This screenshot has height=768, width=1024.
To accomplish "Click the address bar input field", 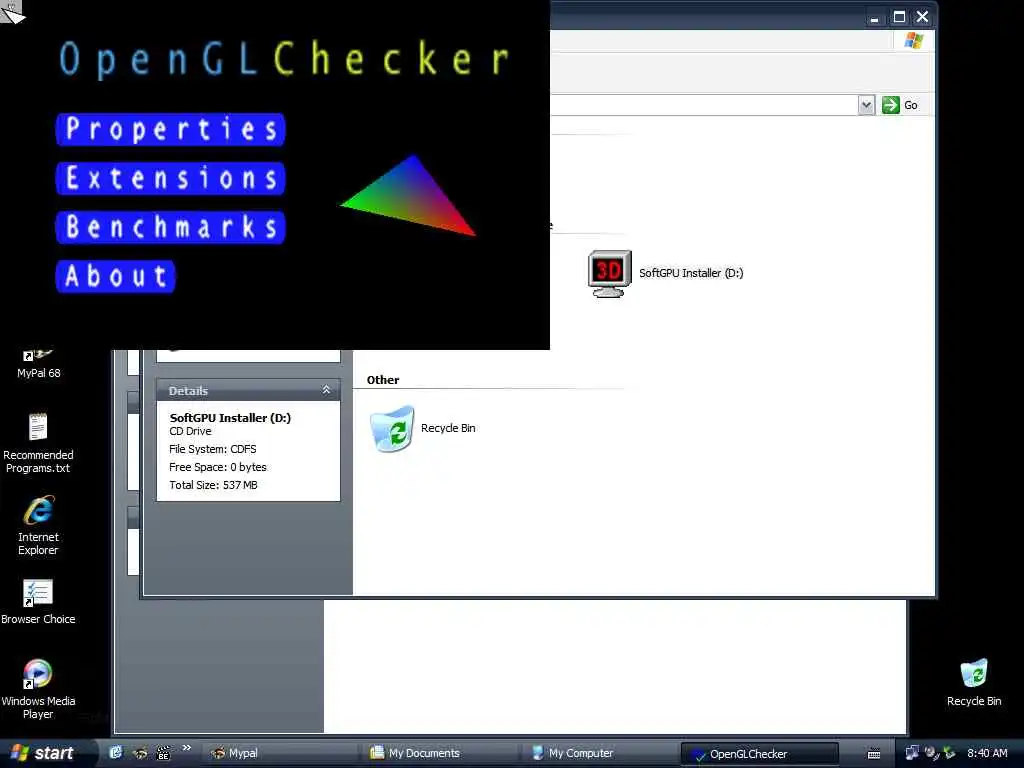I will 703,105.
